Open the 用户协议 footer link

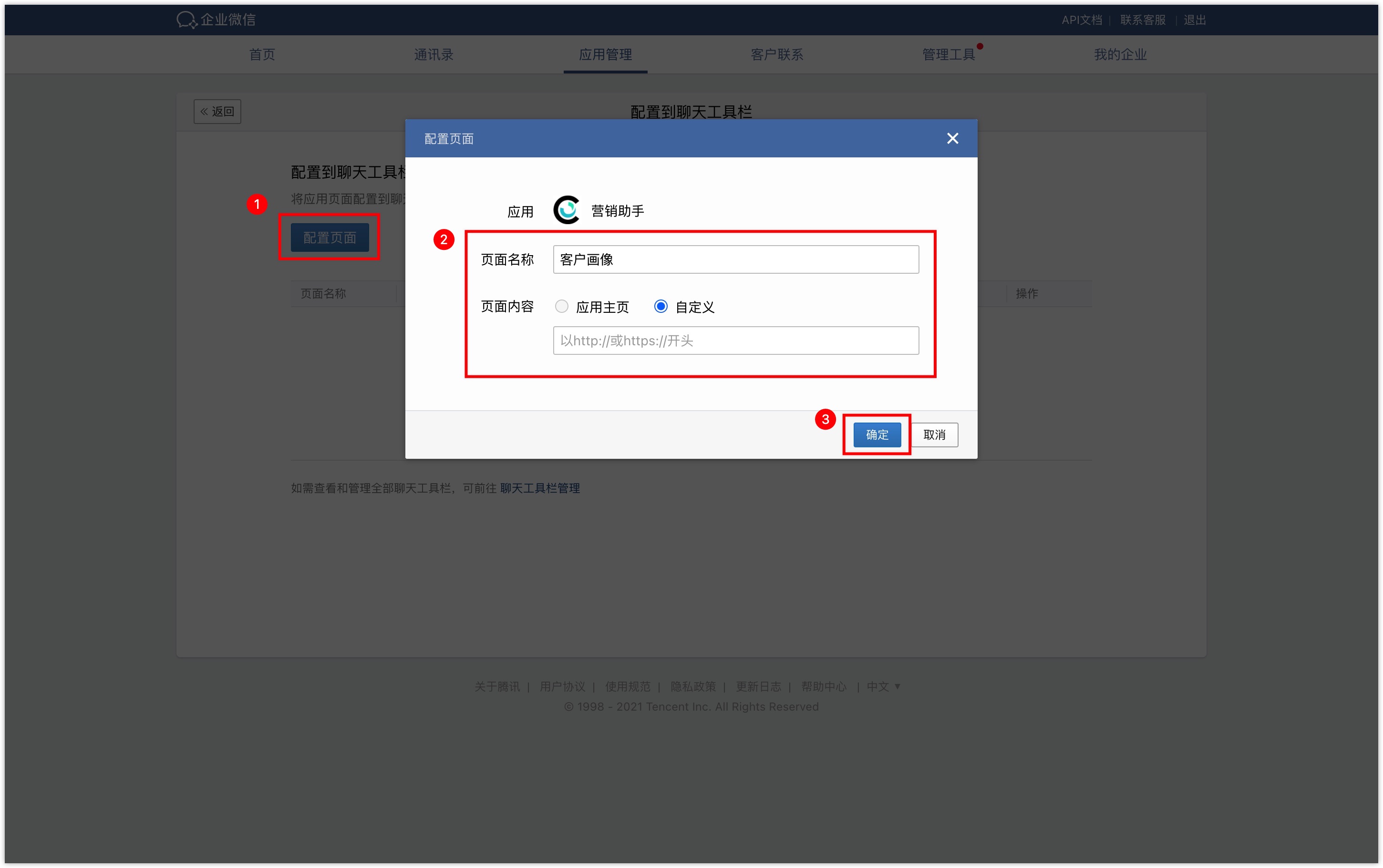(x=562, y=687)
